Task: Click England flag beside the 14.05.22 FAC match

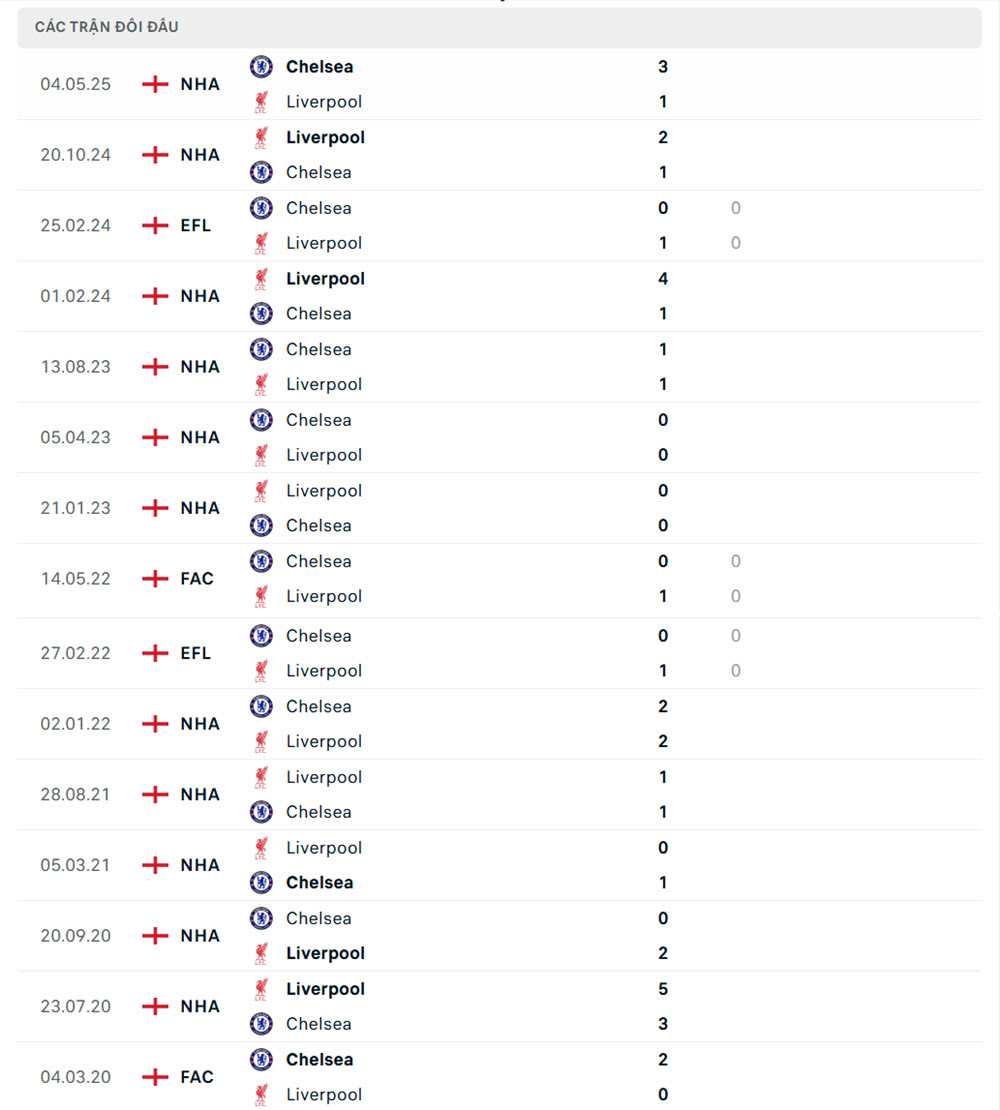Action: pyautogui.click(x=155, y=579)
